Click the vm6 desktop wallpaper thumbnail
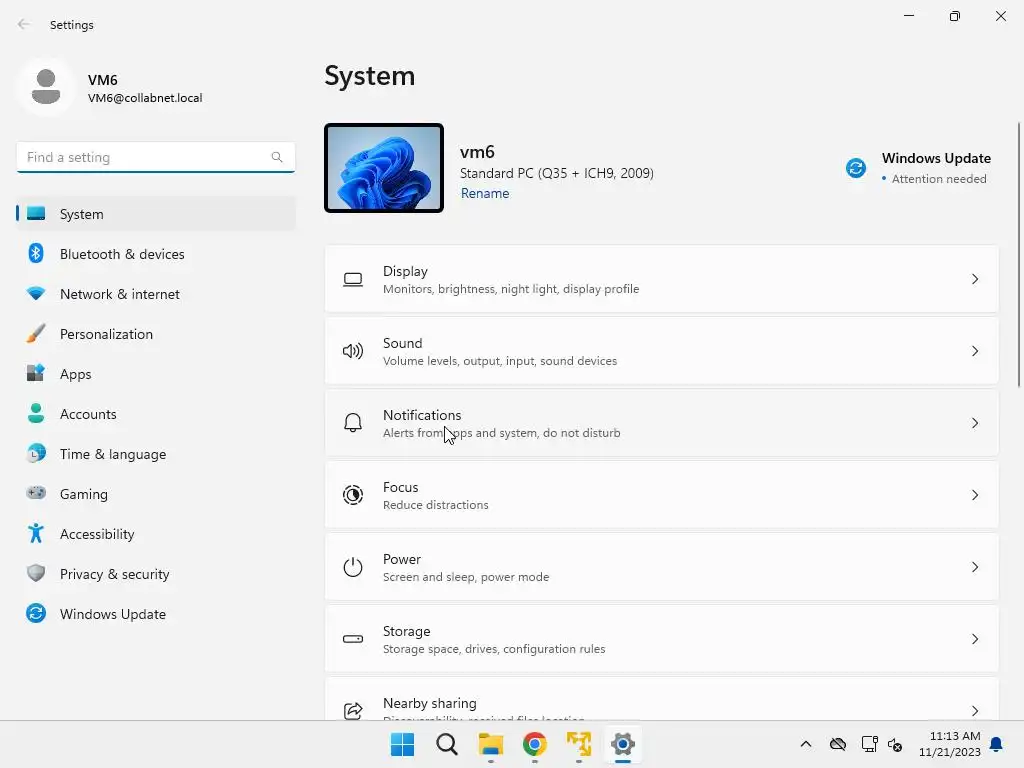1024x768 pixels. tap(384, 168)
